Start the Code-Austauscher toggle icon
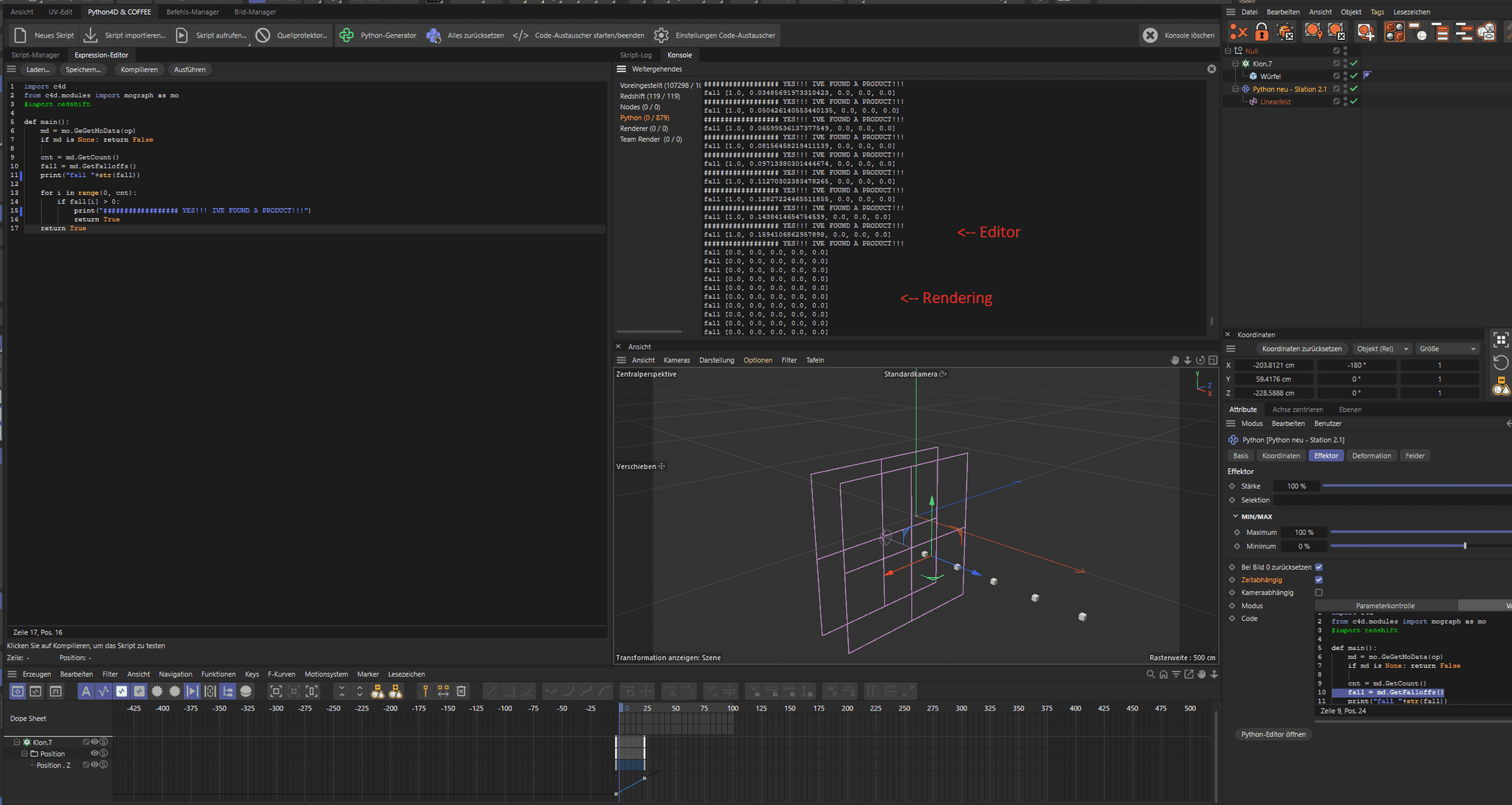This screenshot has height=805, width=1512. tap(520, 35)
